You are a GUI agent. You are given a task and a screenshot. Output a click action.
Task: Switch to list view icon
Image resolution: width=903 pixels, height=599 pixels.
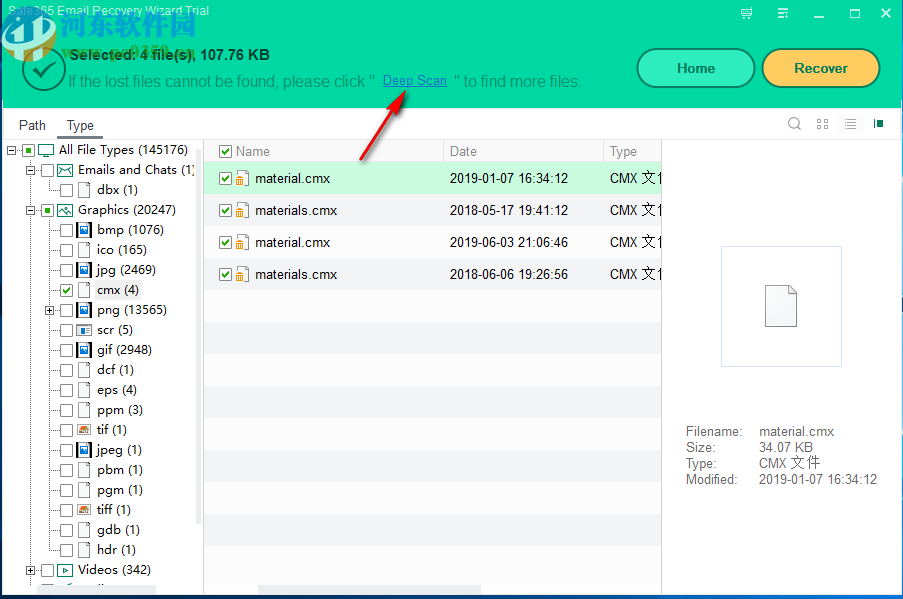[850, 123]
